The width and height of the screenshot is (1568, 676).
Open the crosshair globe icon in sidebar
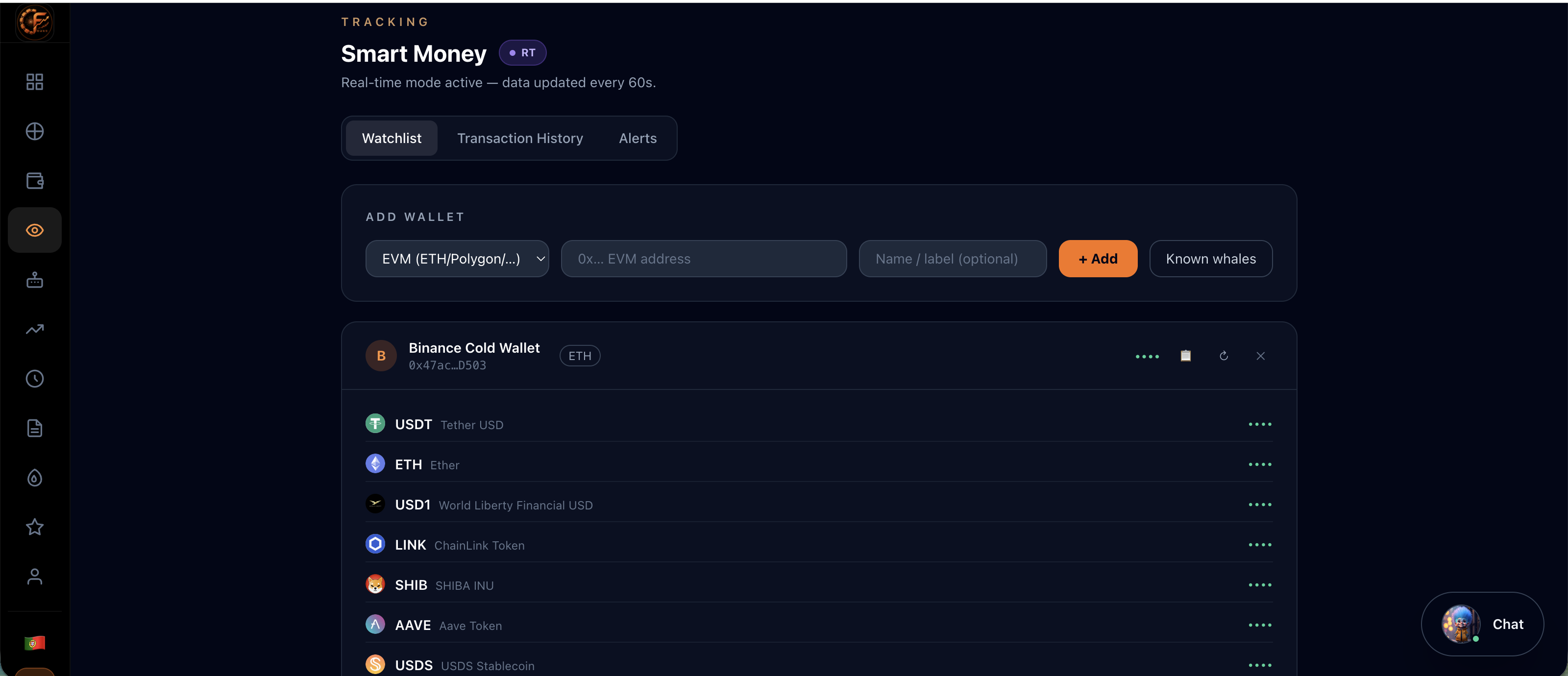(x=35, y=131)
